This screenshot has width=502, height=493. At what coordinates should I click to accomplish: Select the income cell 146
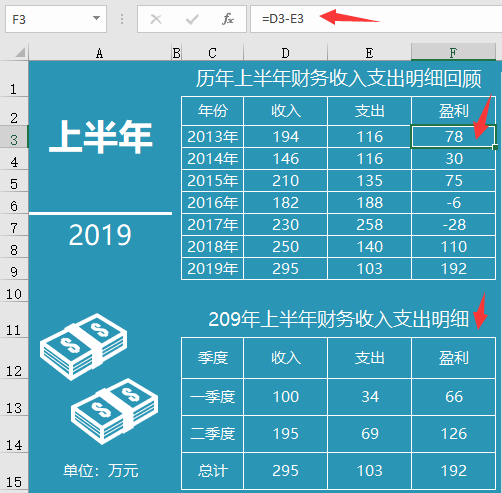pos(286,159)
